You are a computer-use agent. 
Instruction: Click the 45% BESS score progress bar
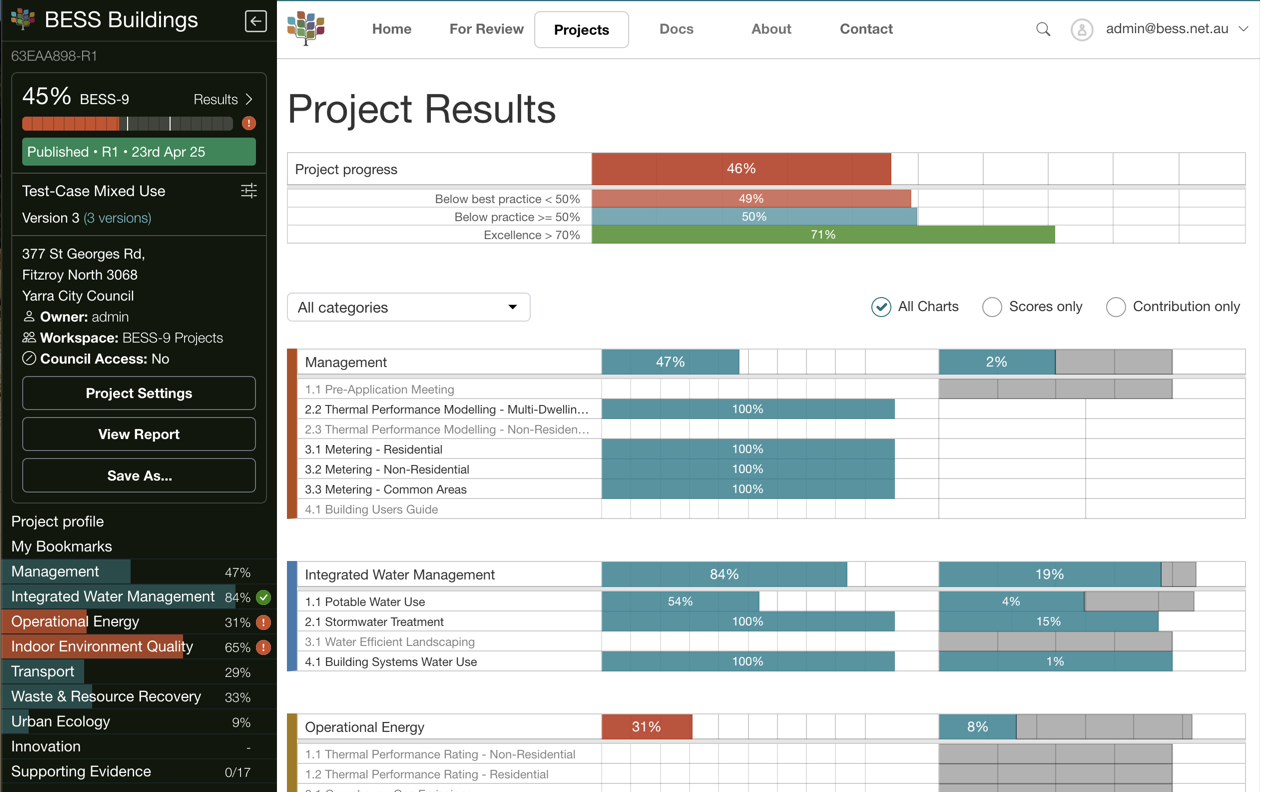[x=127, y=124]
